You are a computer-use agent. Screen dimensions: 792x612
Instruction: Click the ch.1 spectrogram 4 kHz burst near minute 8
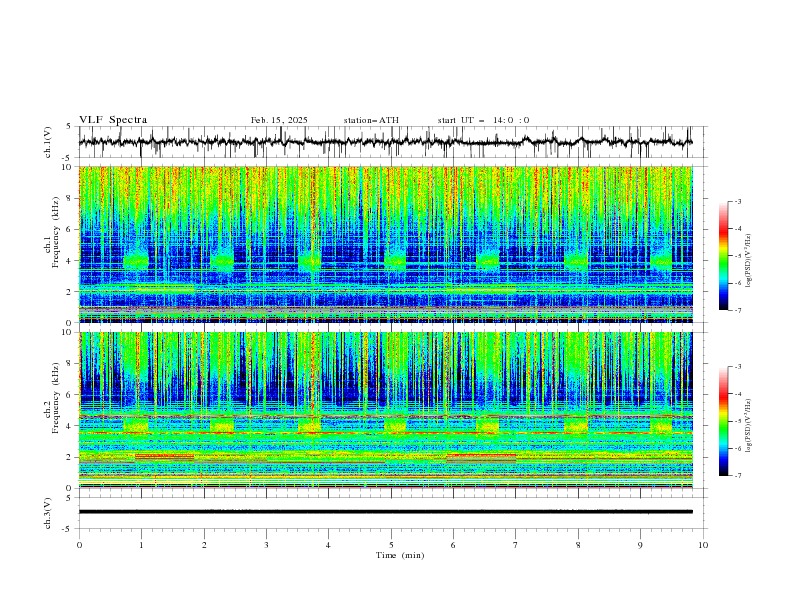(x=576, y=261)
